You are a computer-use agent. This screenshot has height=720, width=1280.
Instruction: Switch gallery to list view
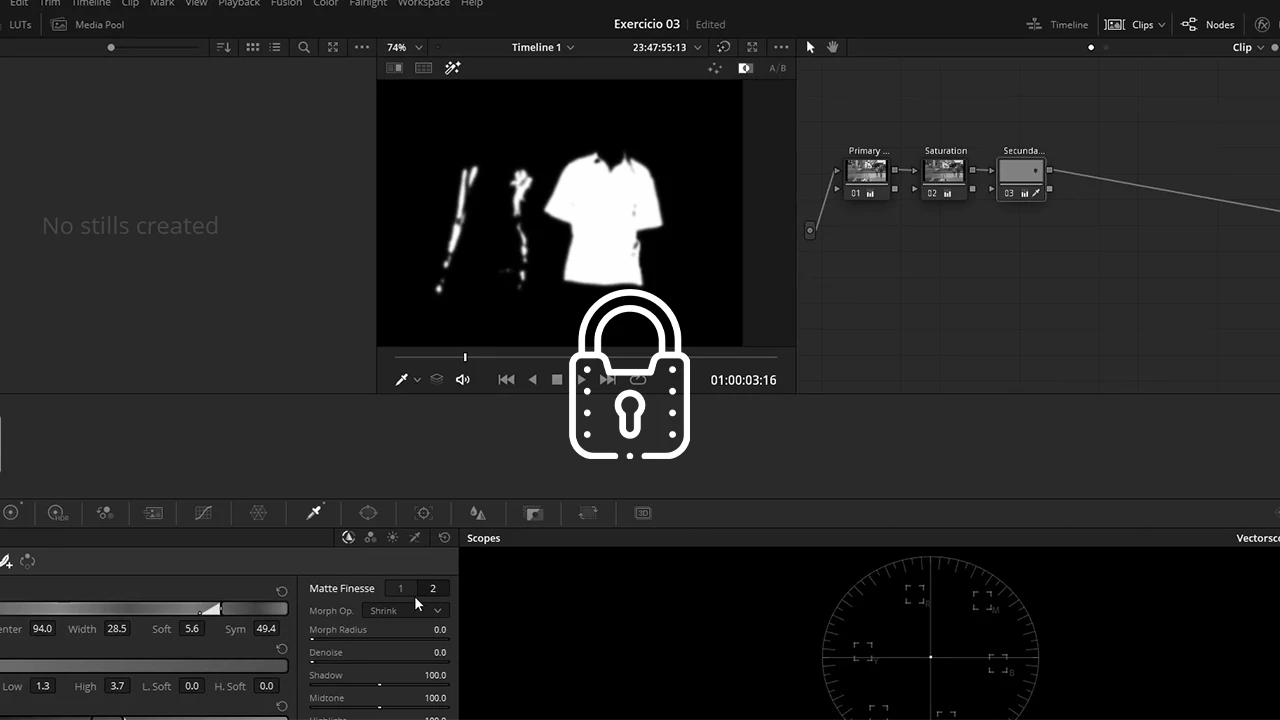point(275,47)
